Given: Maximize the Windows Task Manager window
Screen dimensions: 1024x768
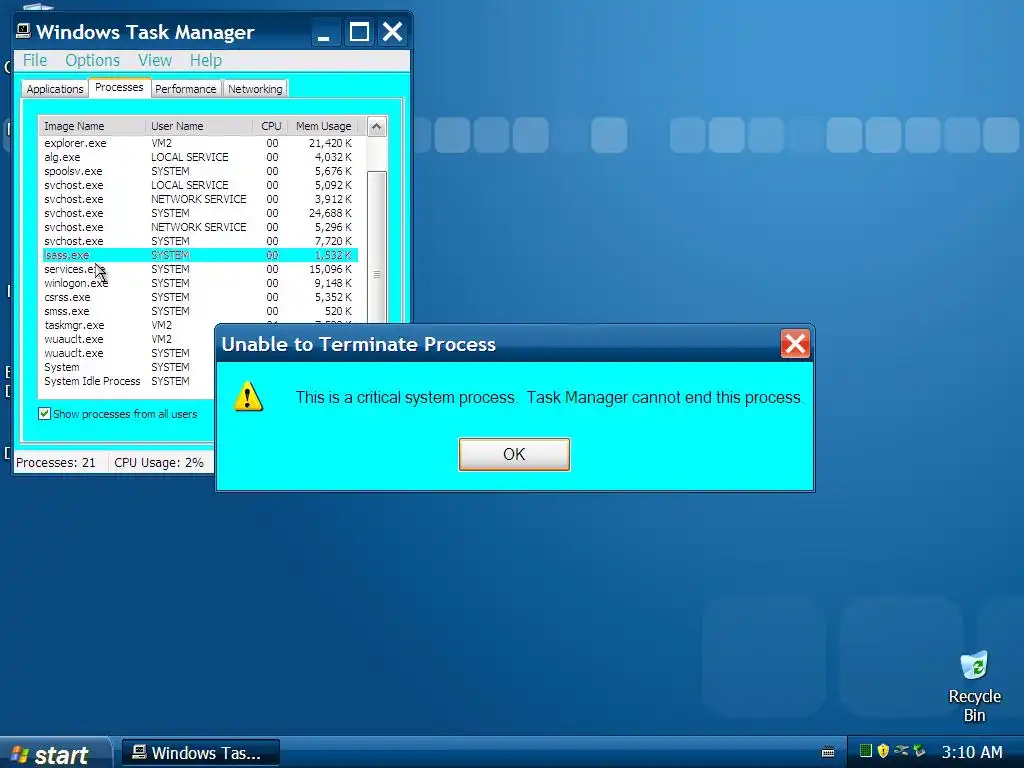Looking at the screenshot, I should (359, 32).
